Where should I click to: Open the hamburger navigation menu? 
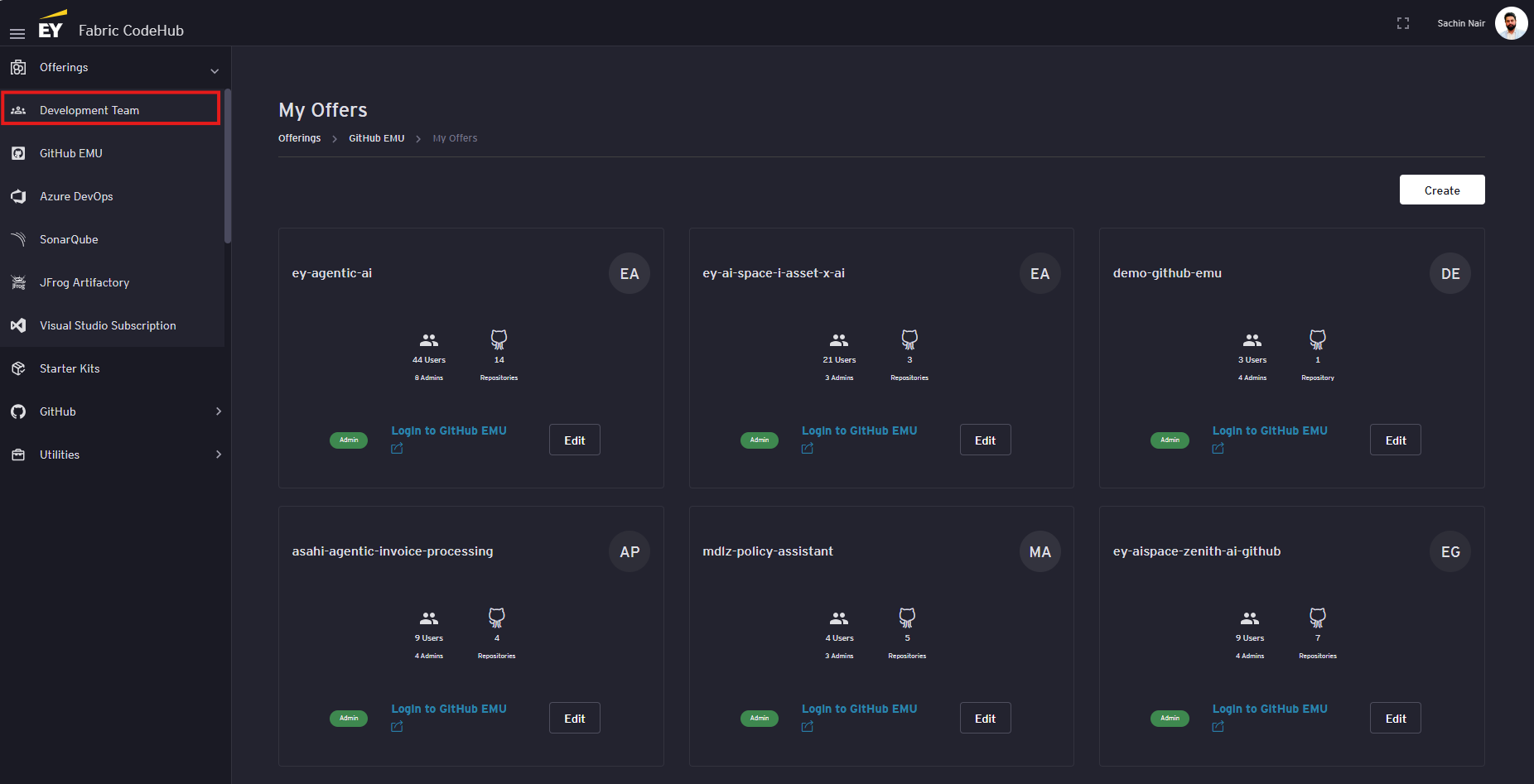click(x=17, y=33)
